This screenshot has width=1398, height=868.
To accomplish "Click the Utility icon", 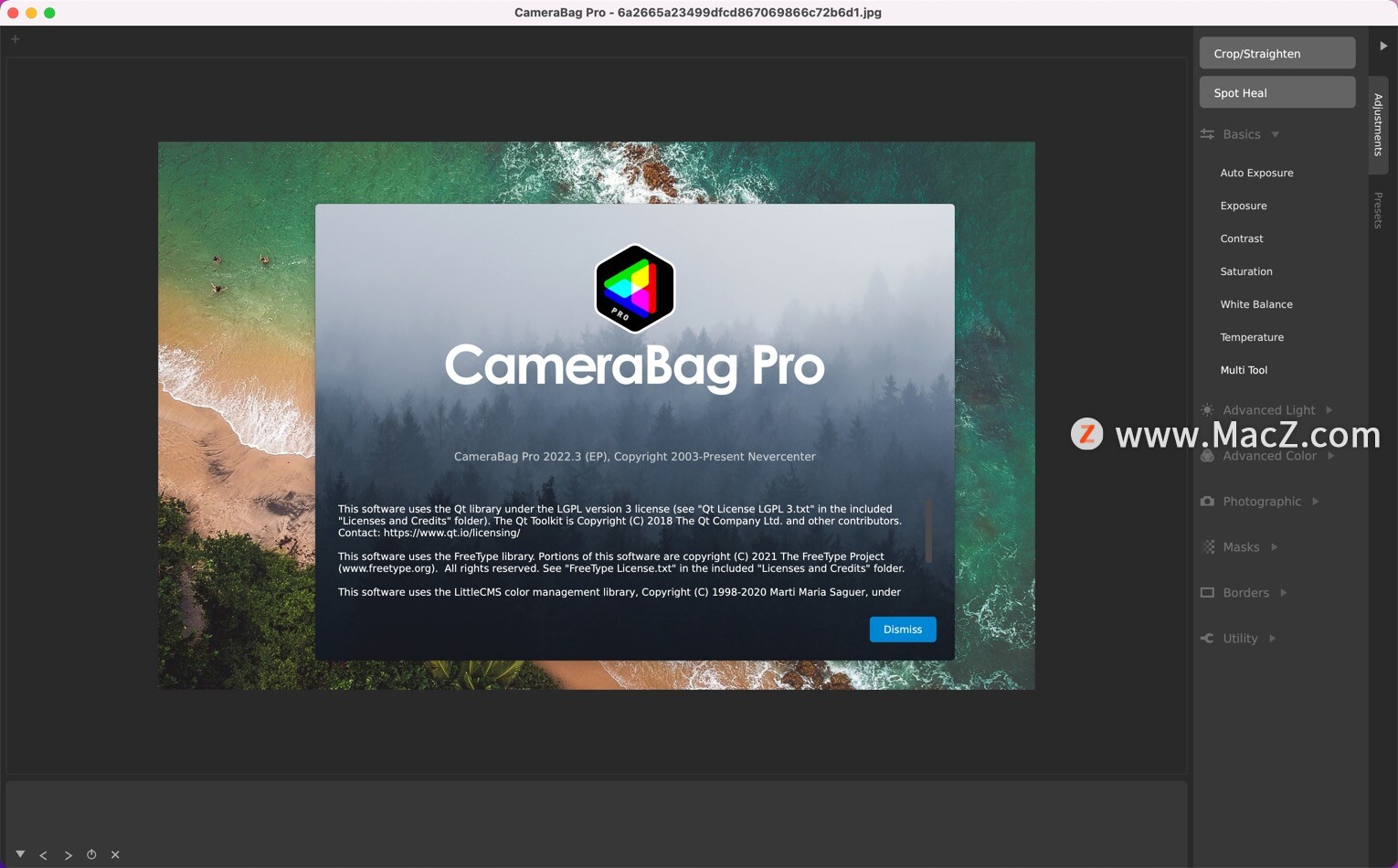I will click(x=1207, y=638).
